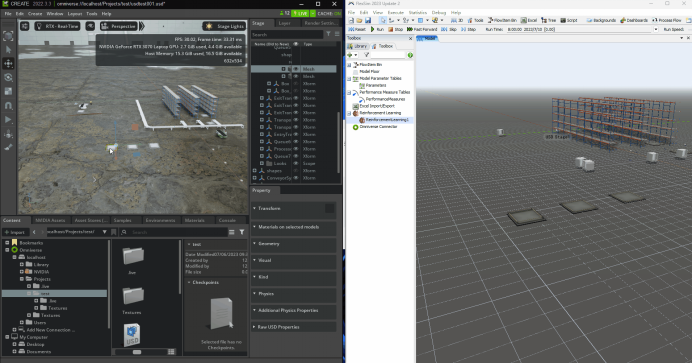
Task: Click the green LIVE sync button
Action: [x=300, y=14]
